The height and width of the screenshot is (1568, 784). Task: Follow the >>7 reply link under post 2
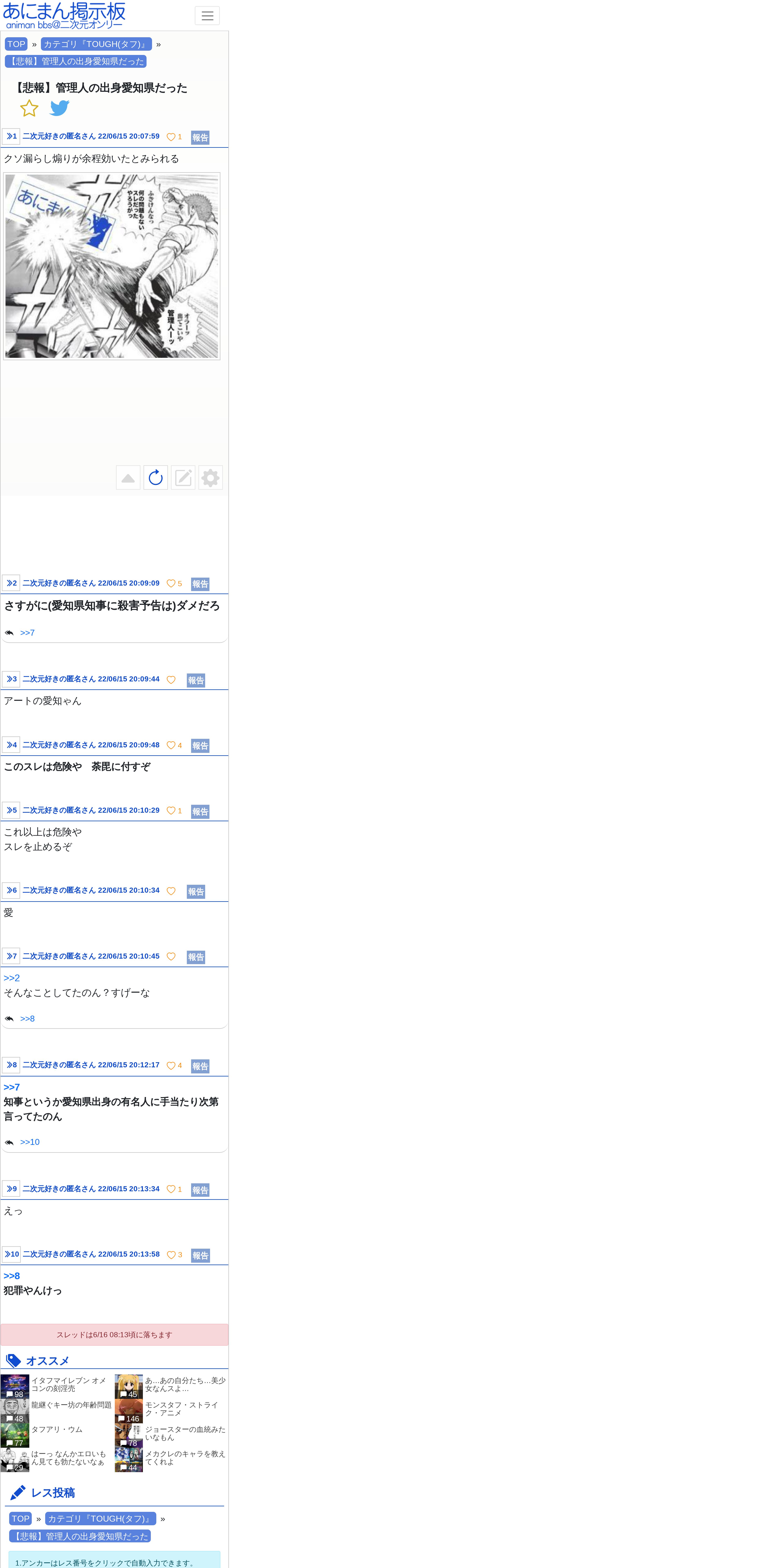(x=27, y=633)
